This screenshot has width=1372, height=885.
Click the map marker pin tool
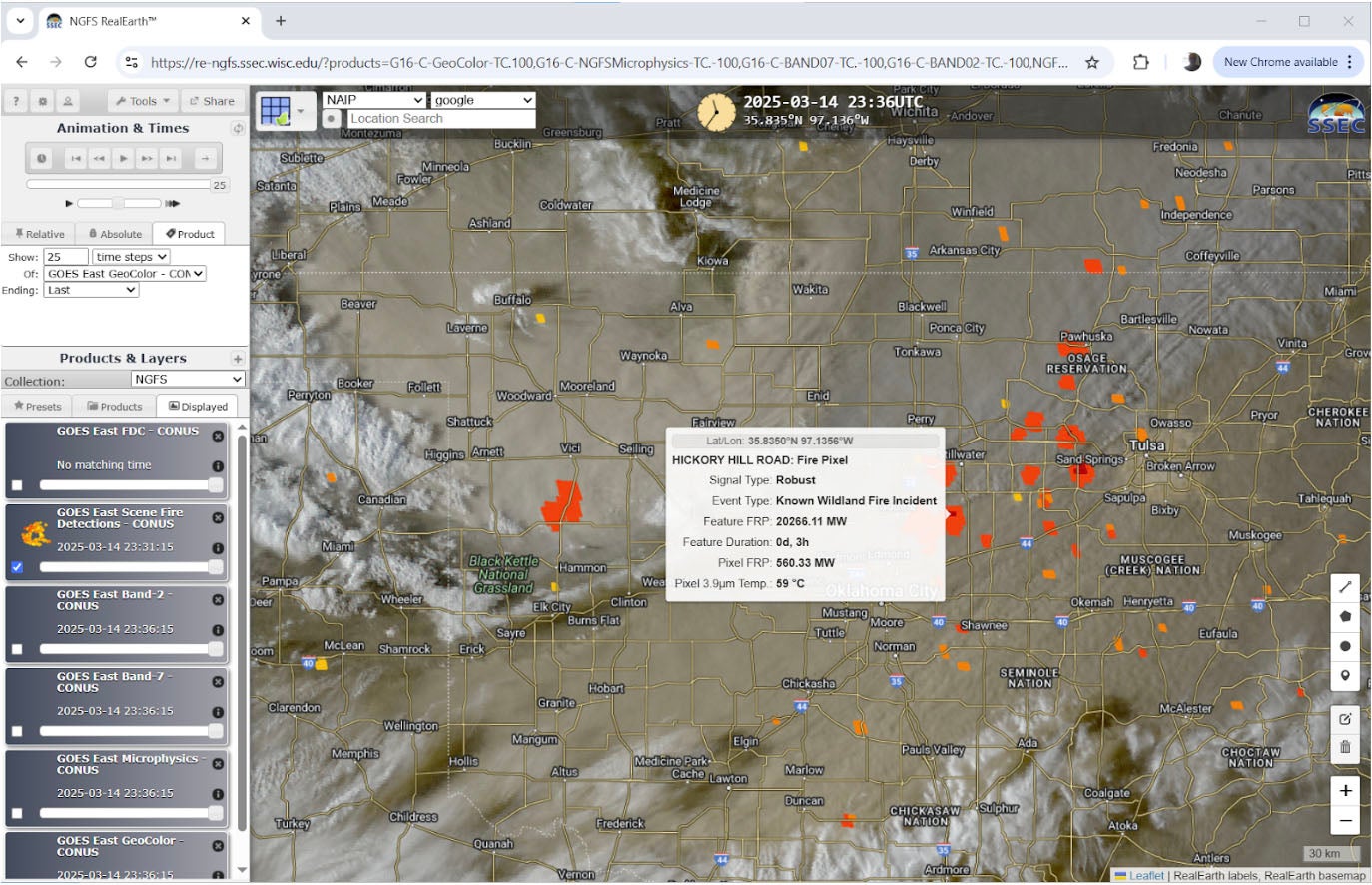[x=1345, y=676]
